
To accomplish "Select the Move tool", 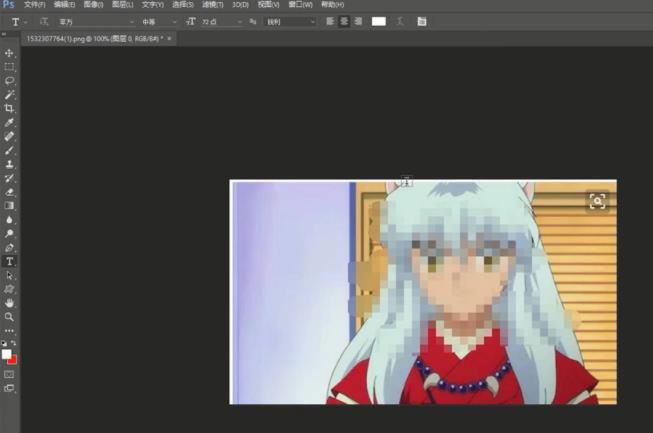I will [9, 53].
